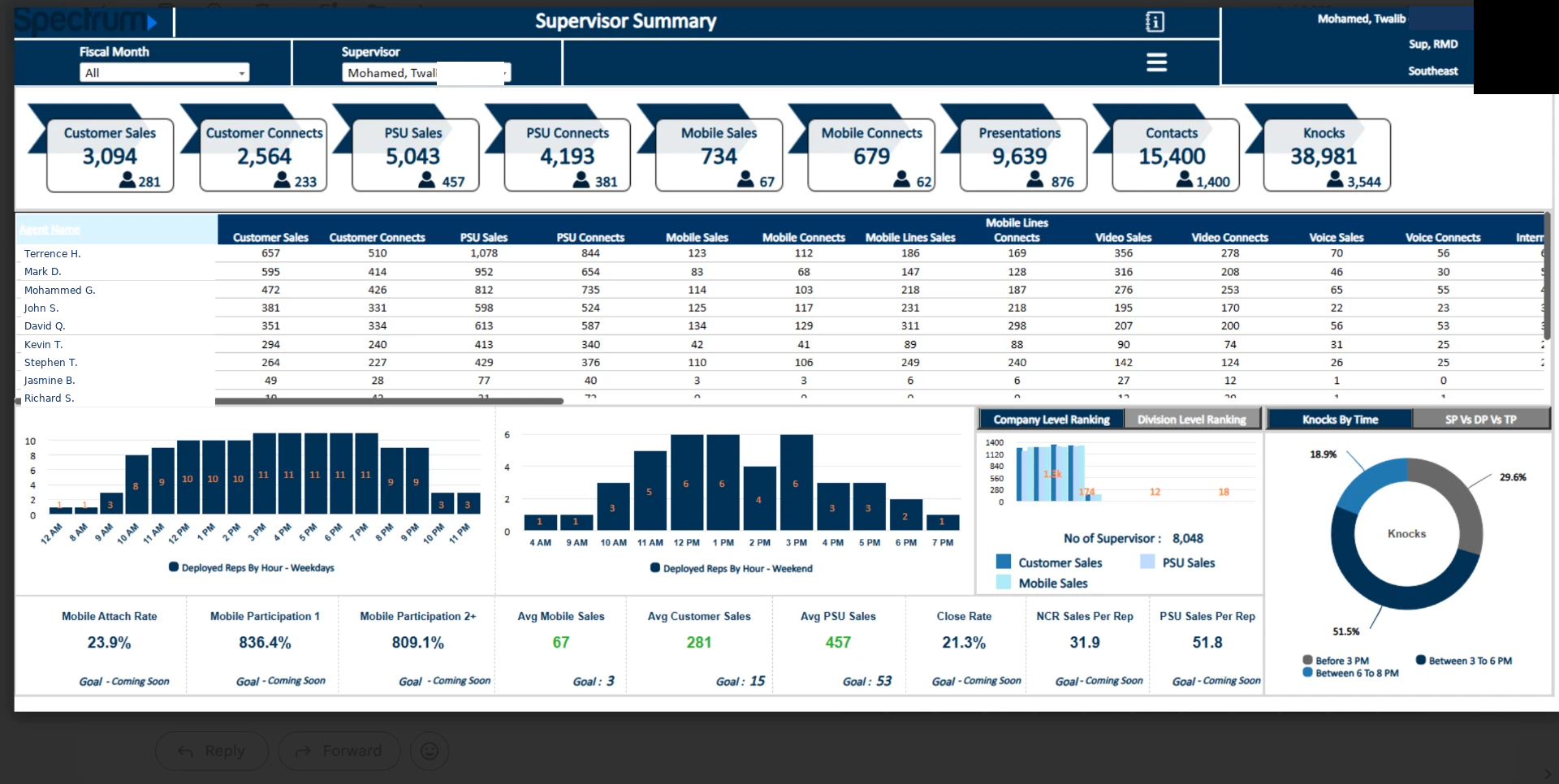Click the Knocks donut chart center
1559x784 pixels.
click(x=1407, y=534)
